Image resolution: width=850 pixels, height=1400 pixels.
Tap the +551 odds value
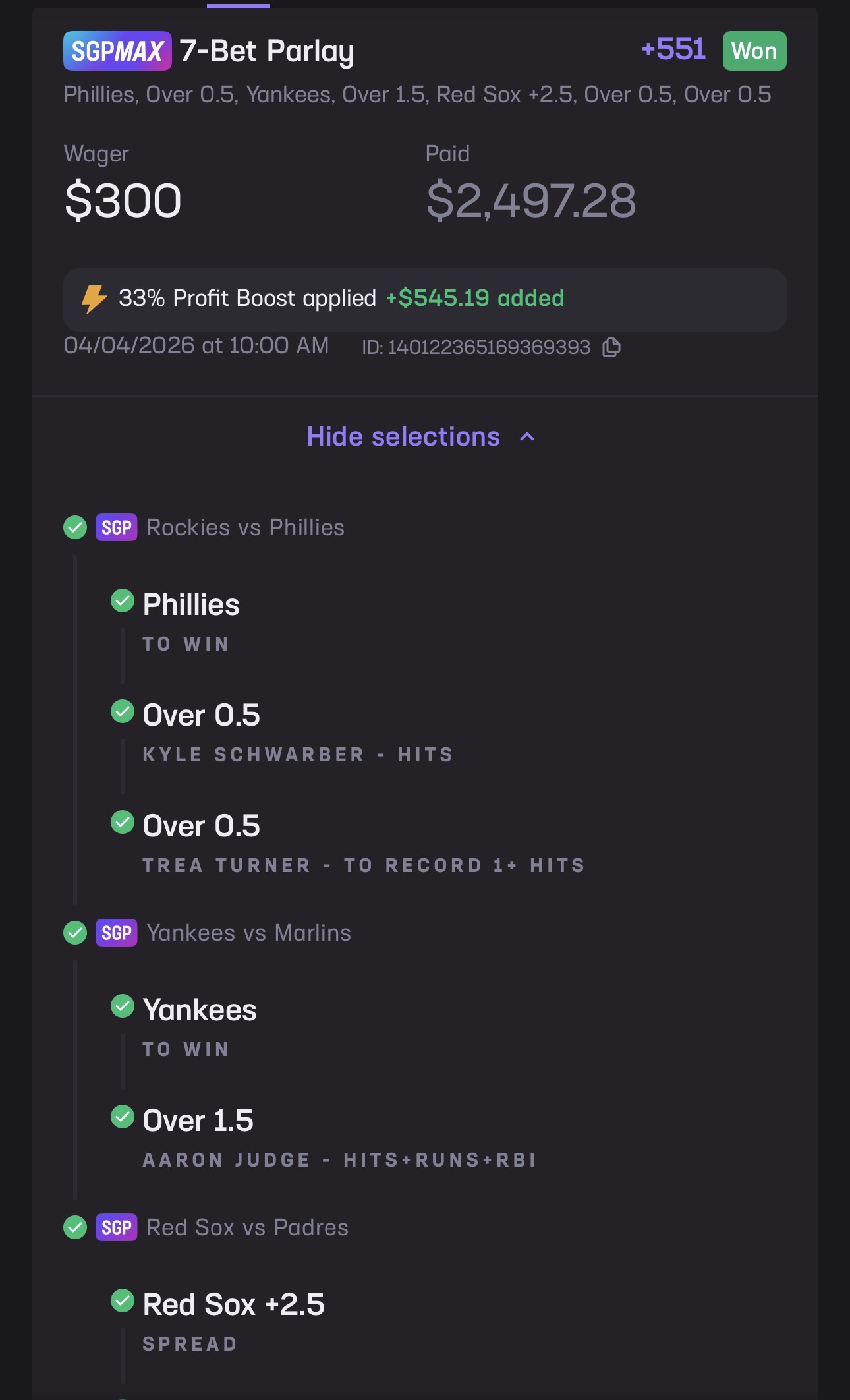point(673,49)
